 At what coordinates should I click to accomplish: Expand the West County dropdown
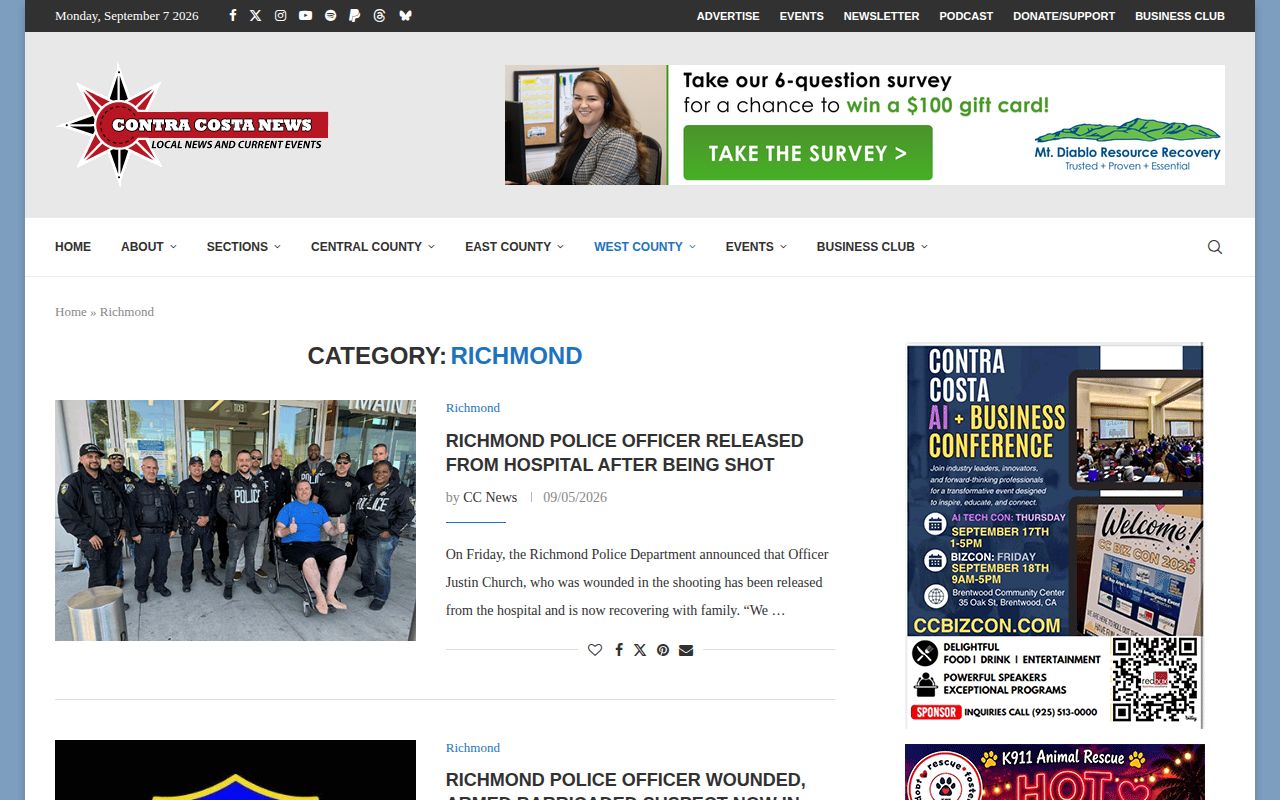pos(645,247)
